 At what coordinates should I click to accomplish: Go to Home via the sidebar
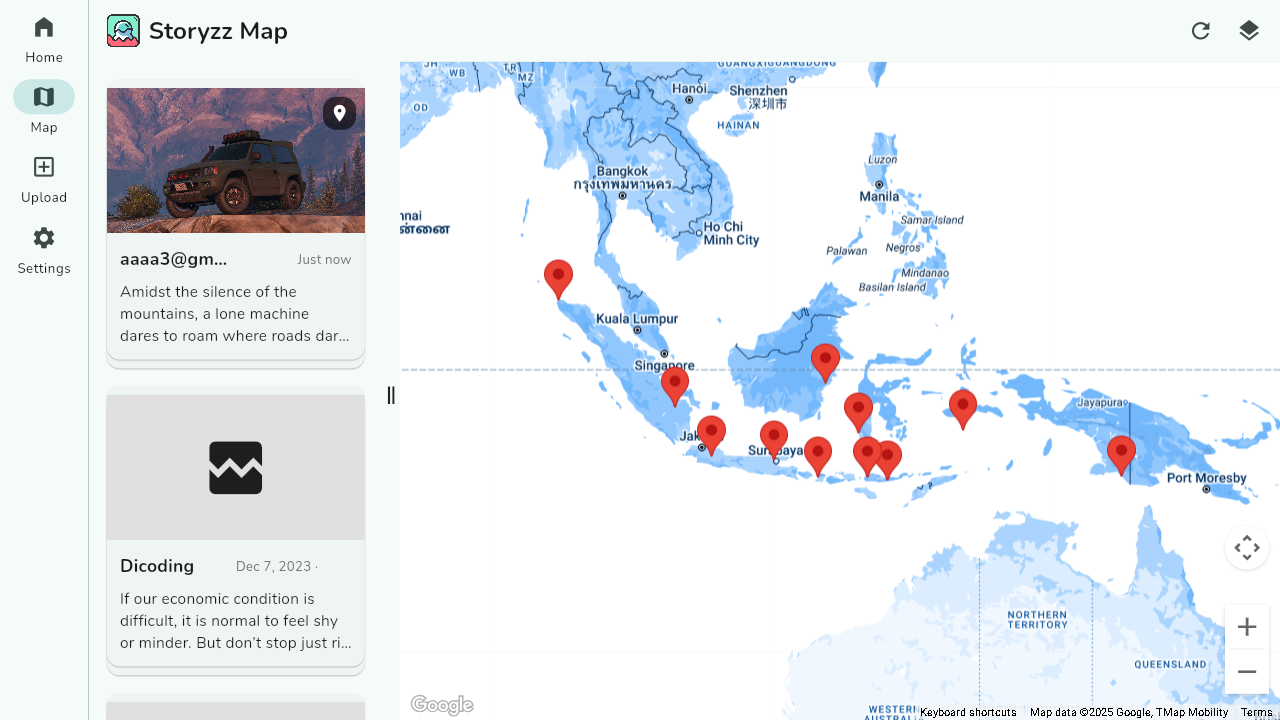coord(43,38)
